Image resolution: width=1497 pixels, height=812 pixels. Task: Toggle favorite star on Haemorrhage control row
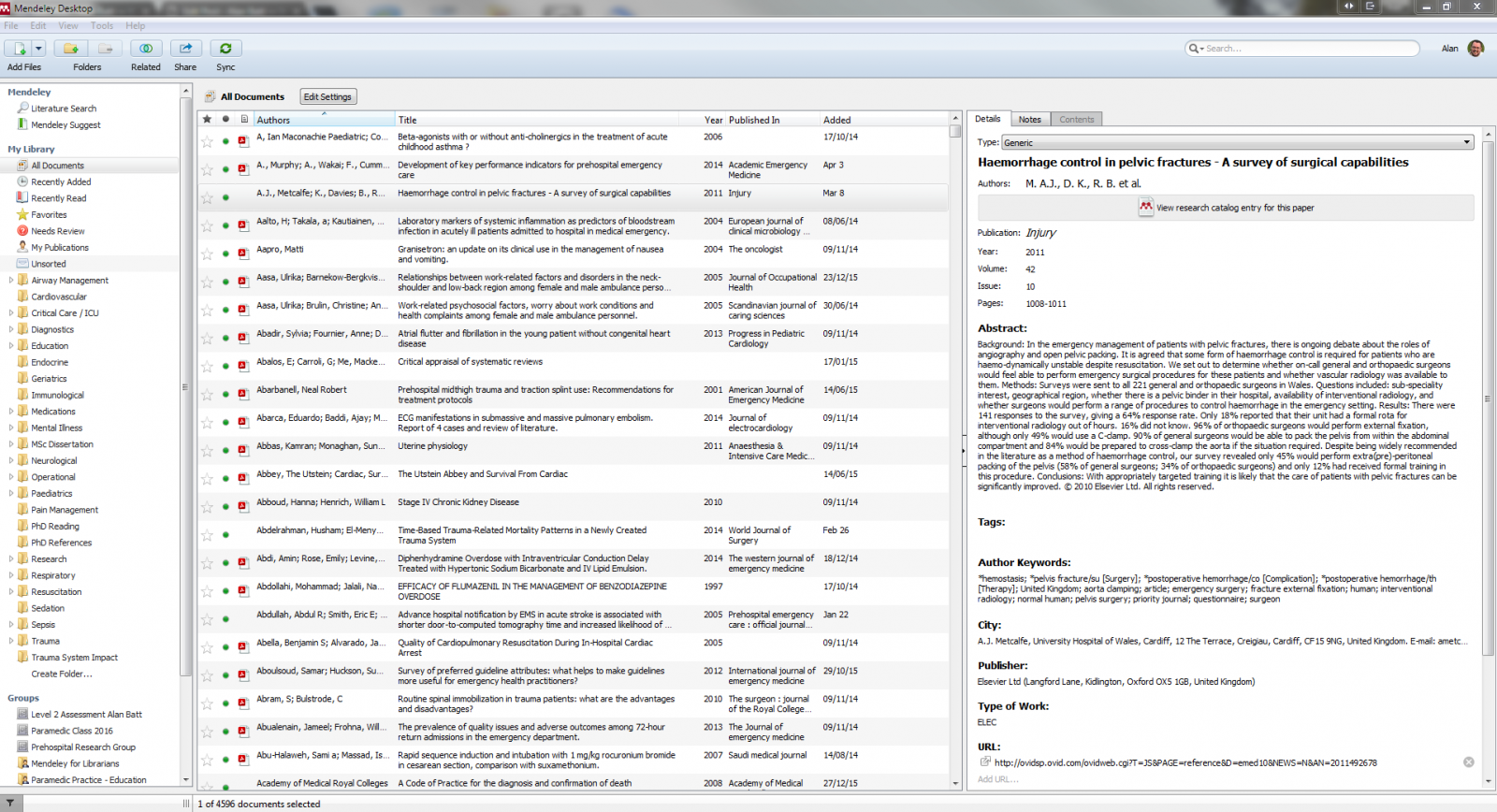(x=207, y=197)
